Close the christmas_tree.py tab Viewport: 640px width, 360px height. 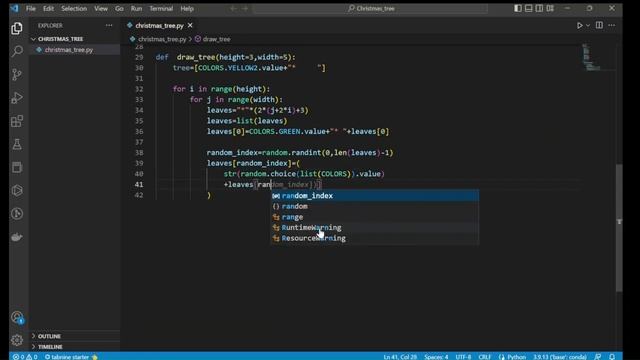click(190, 25)
